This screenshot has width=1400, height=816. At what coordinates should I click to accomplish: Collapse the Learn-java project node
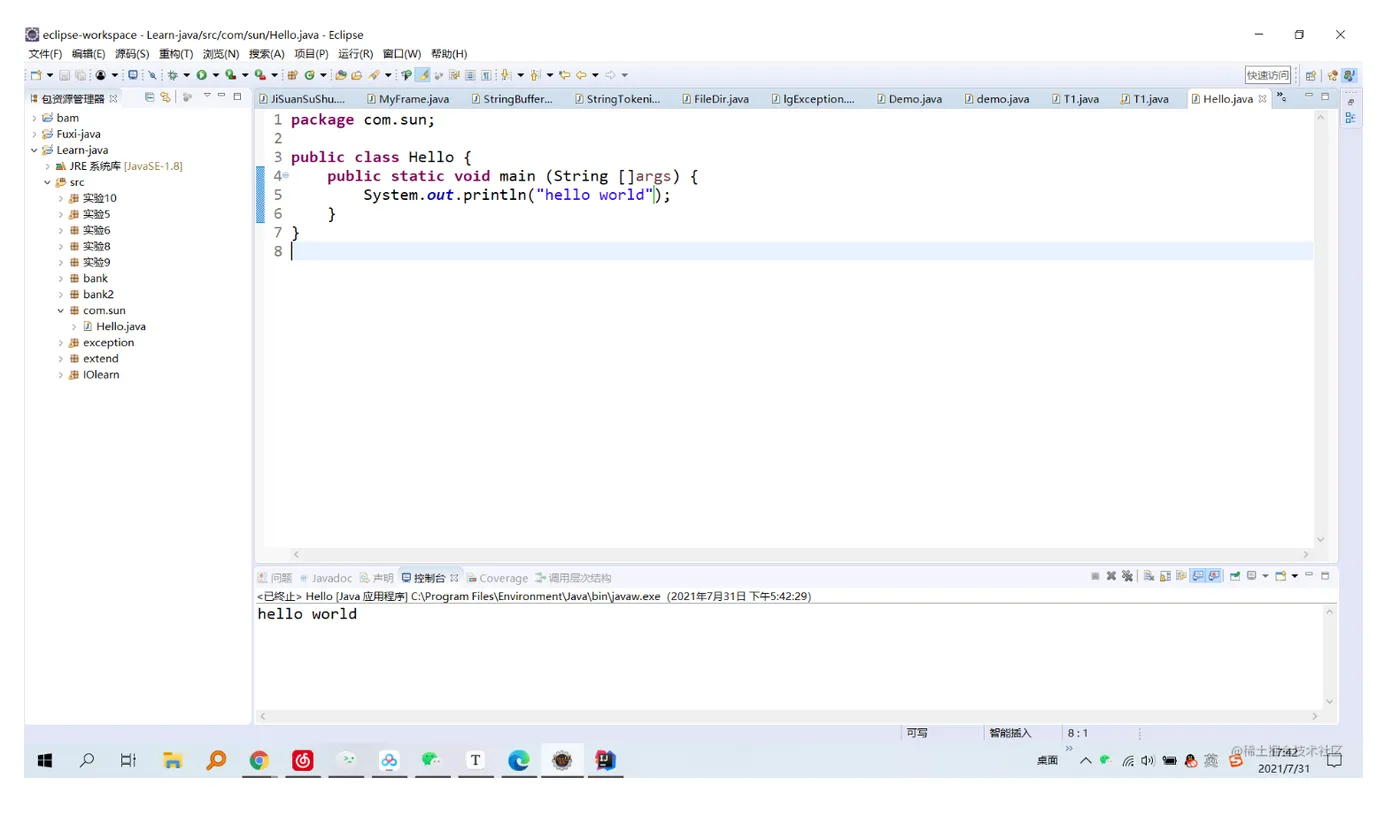(x=34, y=150)
